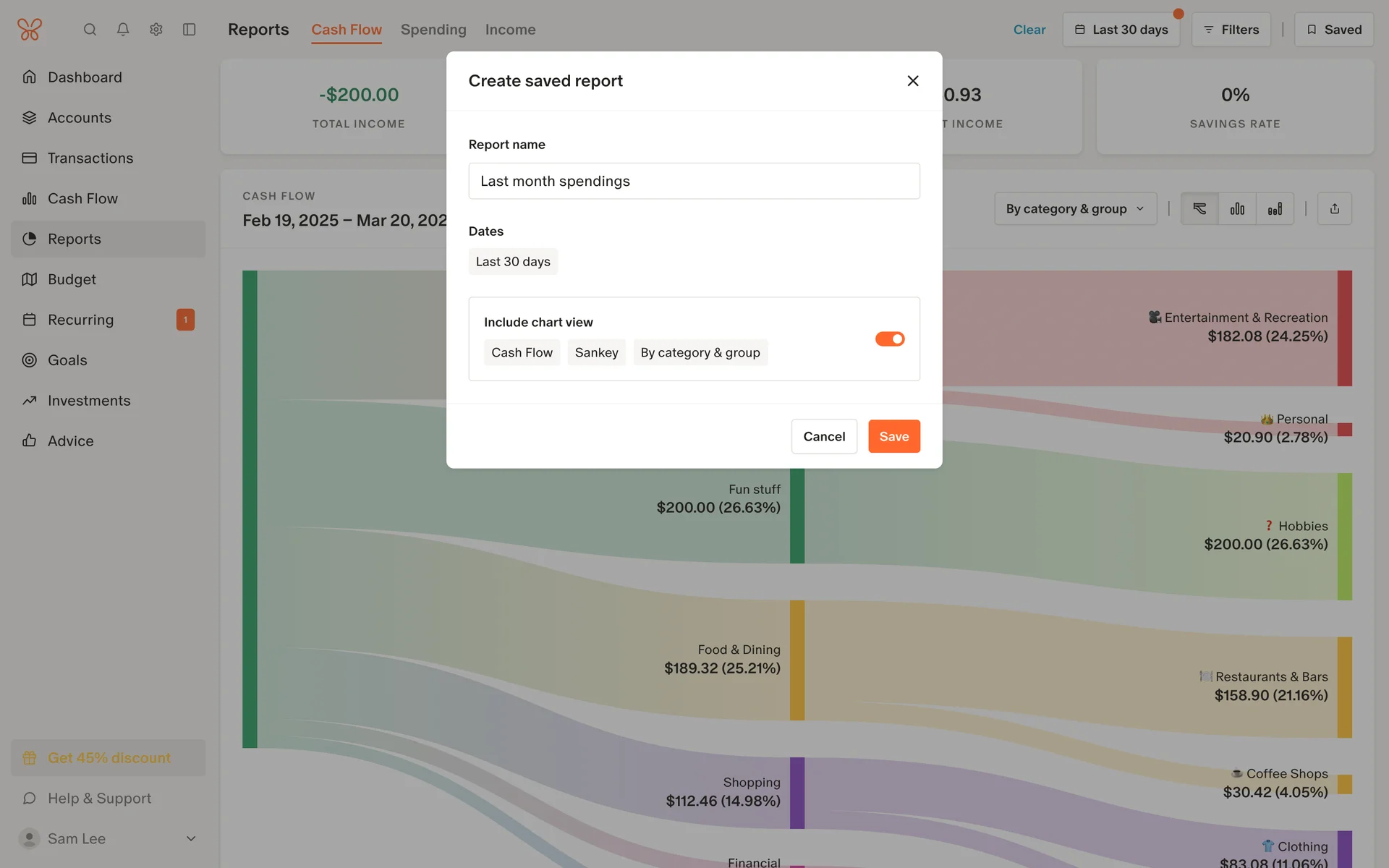
Task: Close the Create saved report dialog
Action: [913, 81]
